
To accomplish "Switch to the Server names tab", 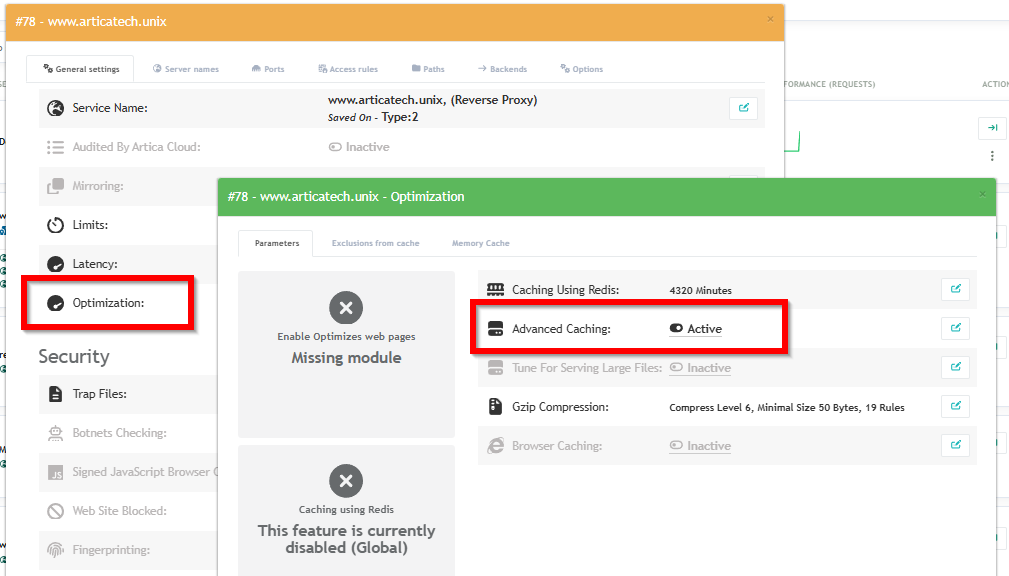I will tap(185, 69).
